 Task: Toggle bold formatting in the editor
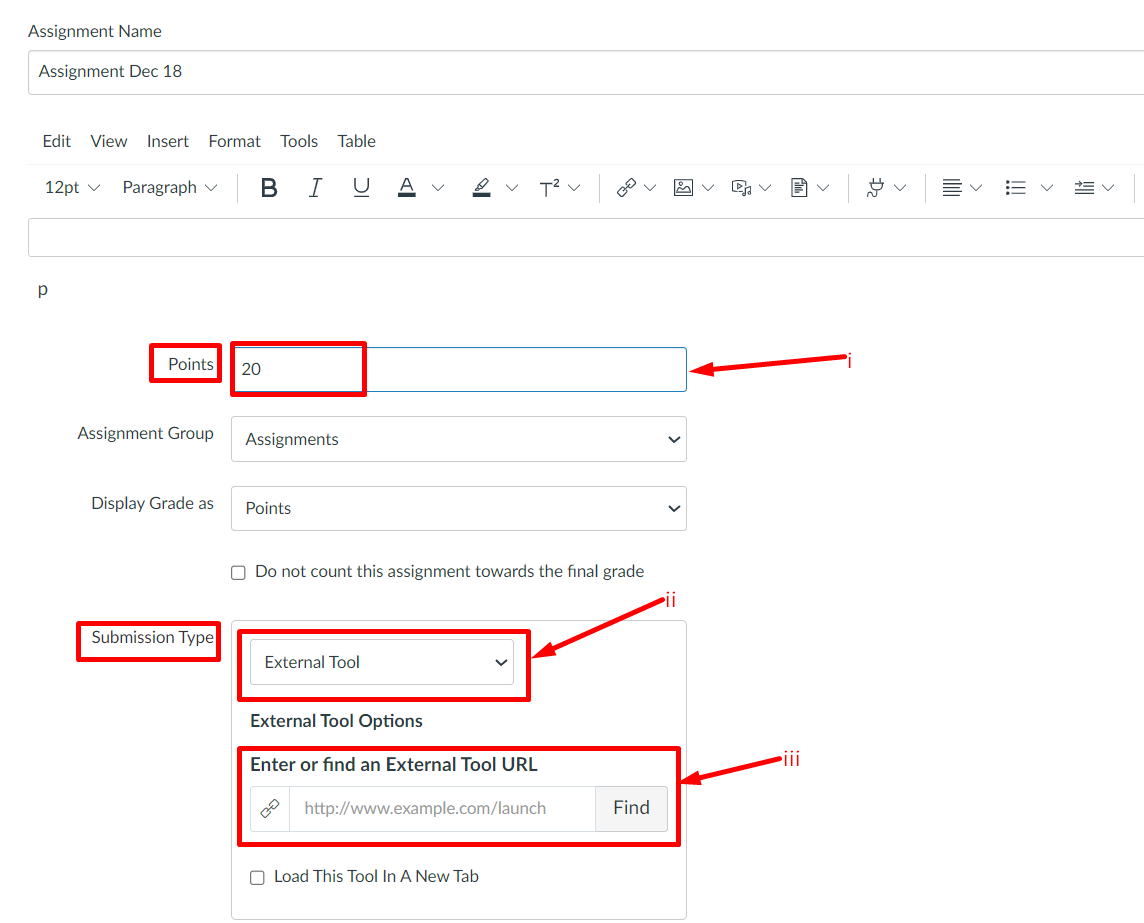(x=268, y=187)
